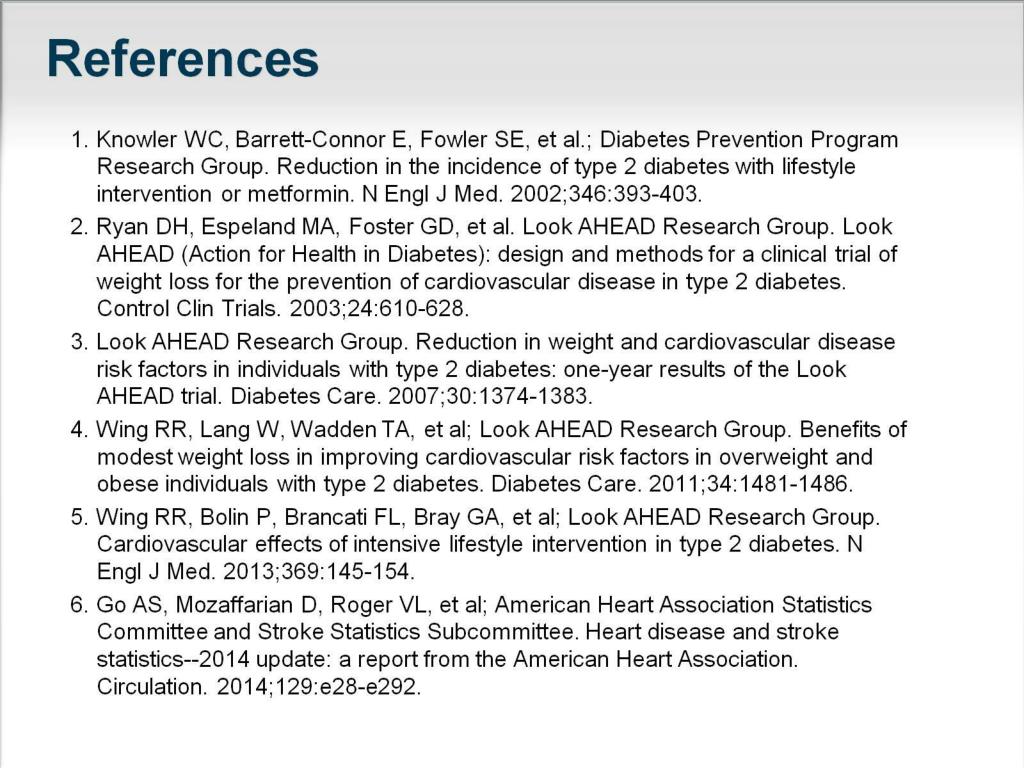Click the Diabetes Care. 2011;34:1481-1486 text
1024x768 pixels.
pyautogui.click(x=672, y=483)
